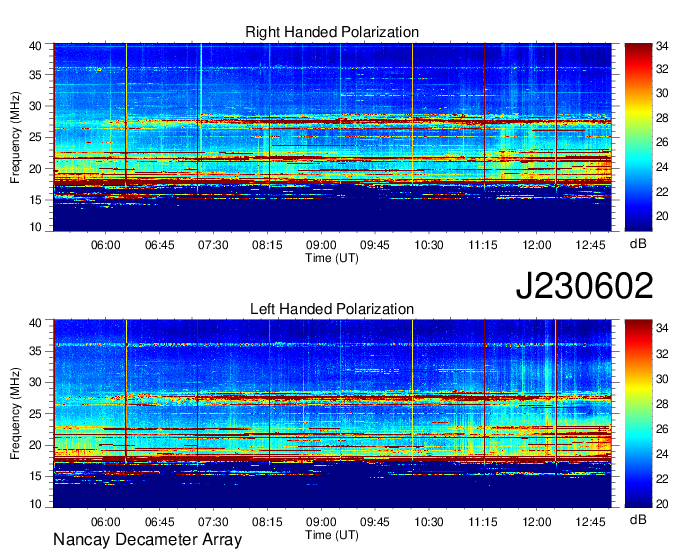This screenshot has height=552, width=680.
Task: Click the top spectrogram color bar
Action: [638, 137]
